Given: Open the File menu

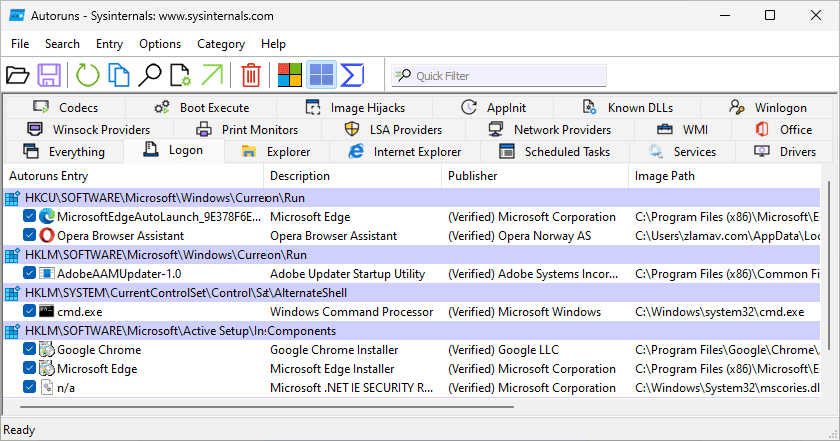Looking at the screenshot, I should 20,44.
